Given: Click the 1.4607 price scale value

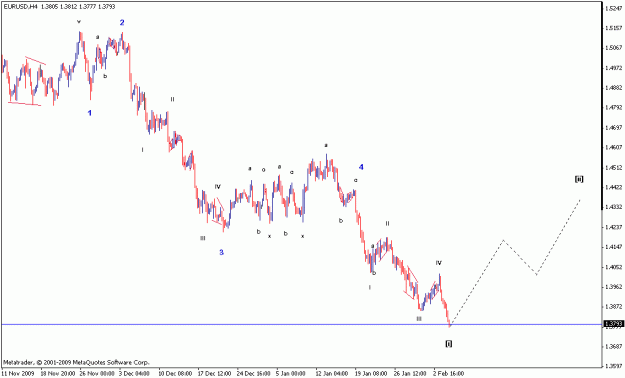Looking at the screenshot, I should 614,148.
